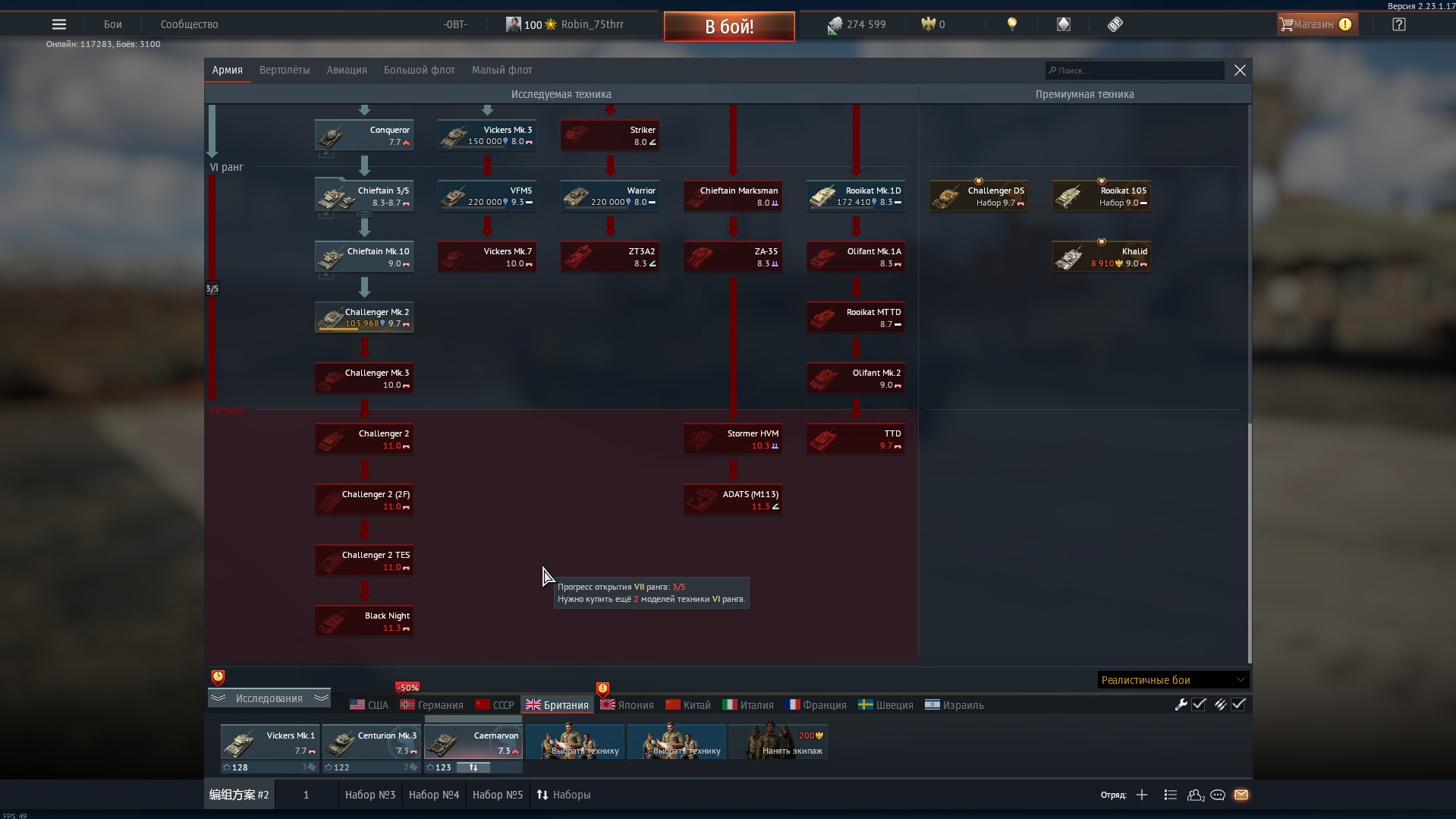Screen dimensions: 1456x819
Task: Switch to preset Набор №5
Action: 498,795
